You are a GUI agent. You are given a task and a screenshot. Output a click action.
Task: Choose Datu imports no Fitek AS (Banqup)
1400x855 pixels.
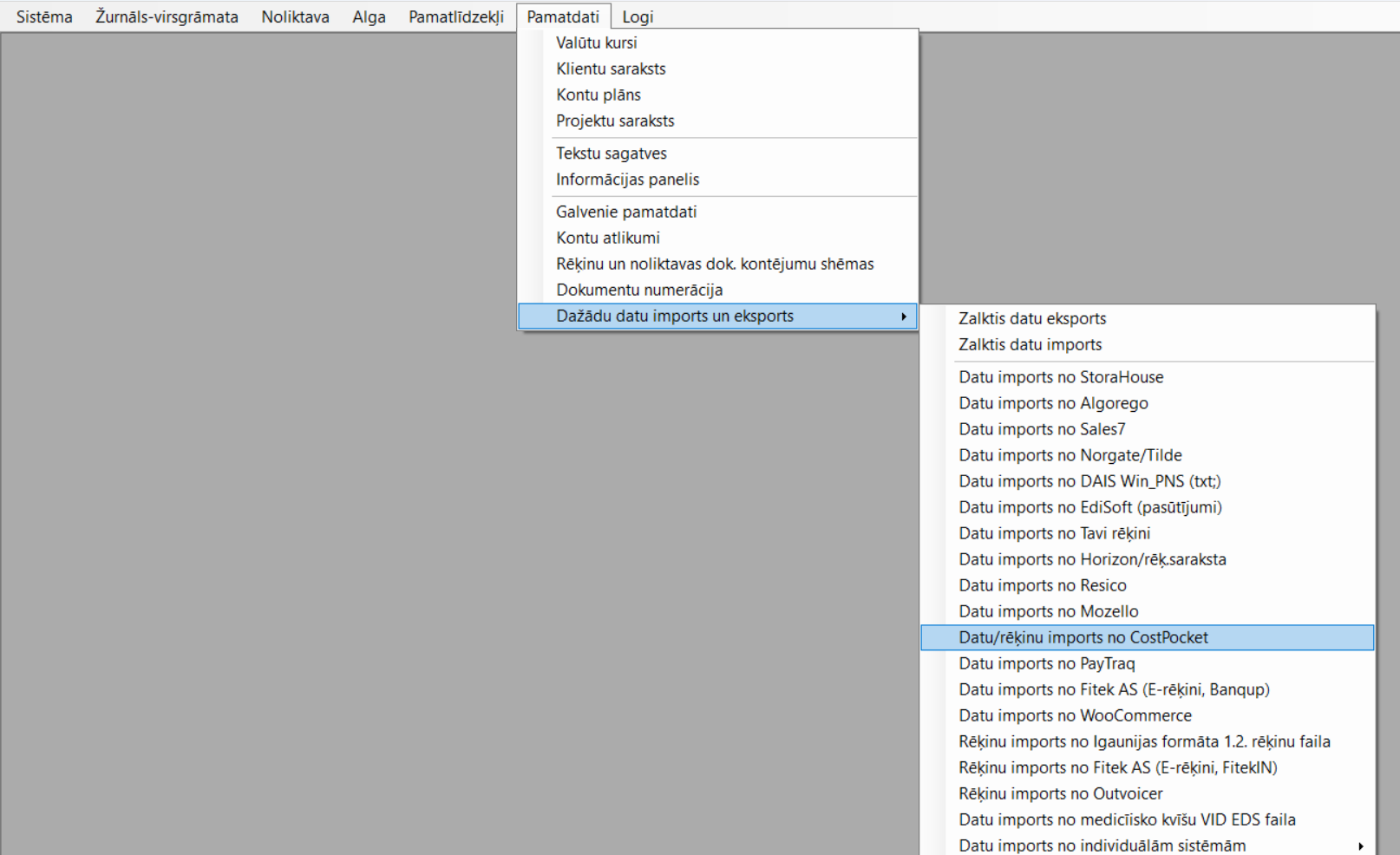pyautogui.click(x=1148, y=689)
